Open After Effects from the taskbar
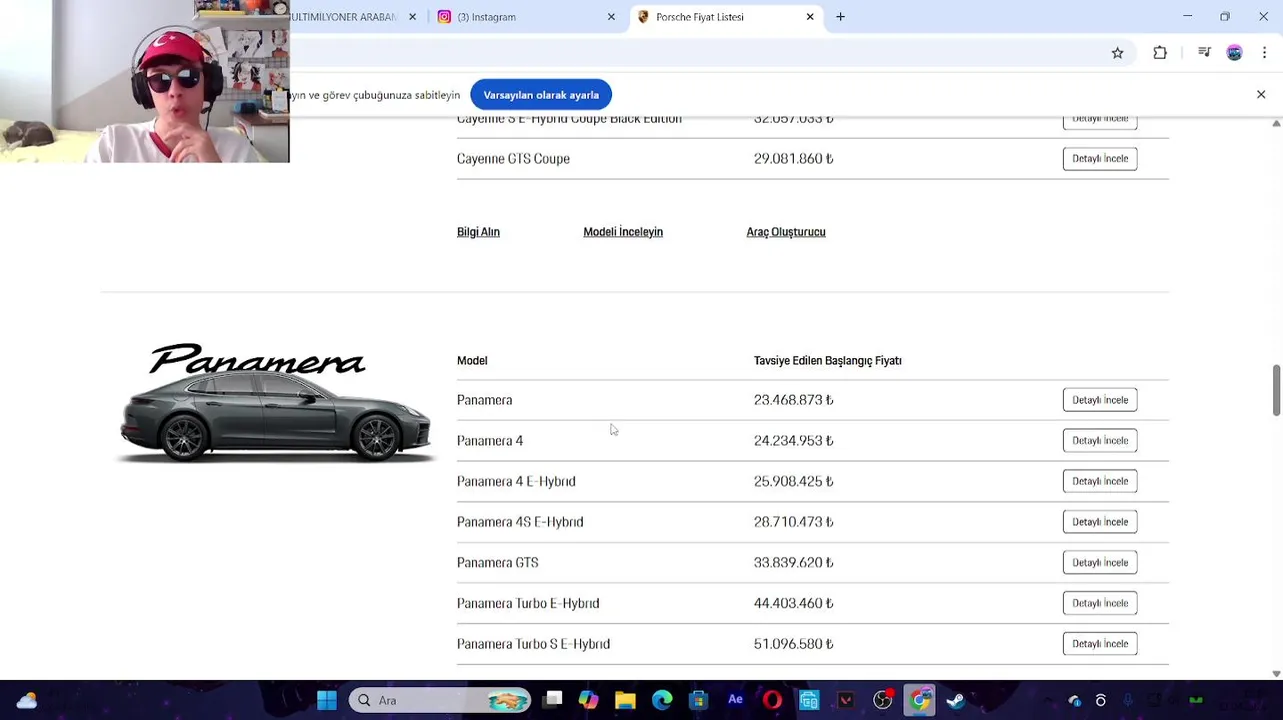This screenshot has width=1283, height=720. tap(735, 701)
